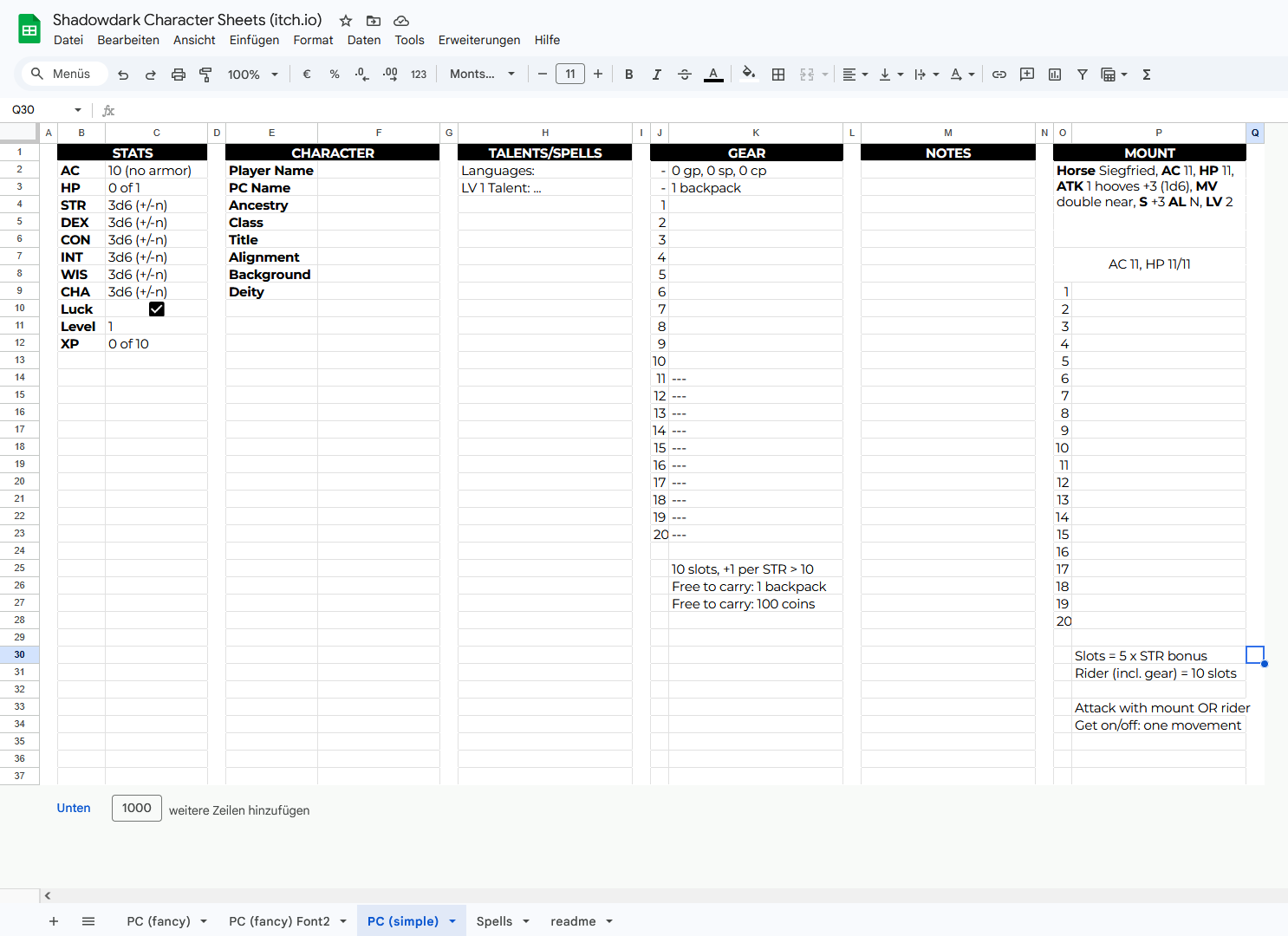Expand the merge cells options arrow
Screen dimensions: 1288x936
click(x=825, y=75)
